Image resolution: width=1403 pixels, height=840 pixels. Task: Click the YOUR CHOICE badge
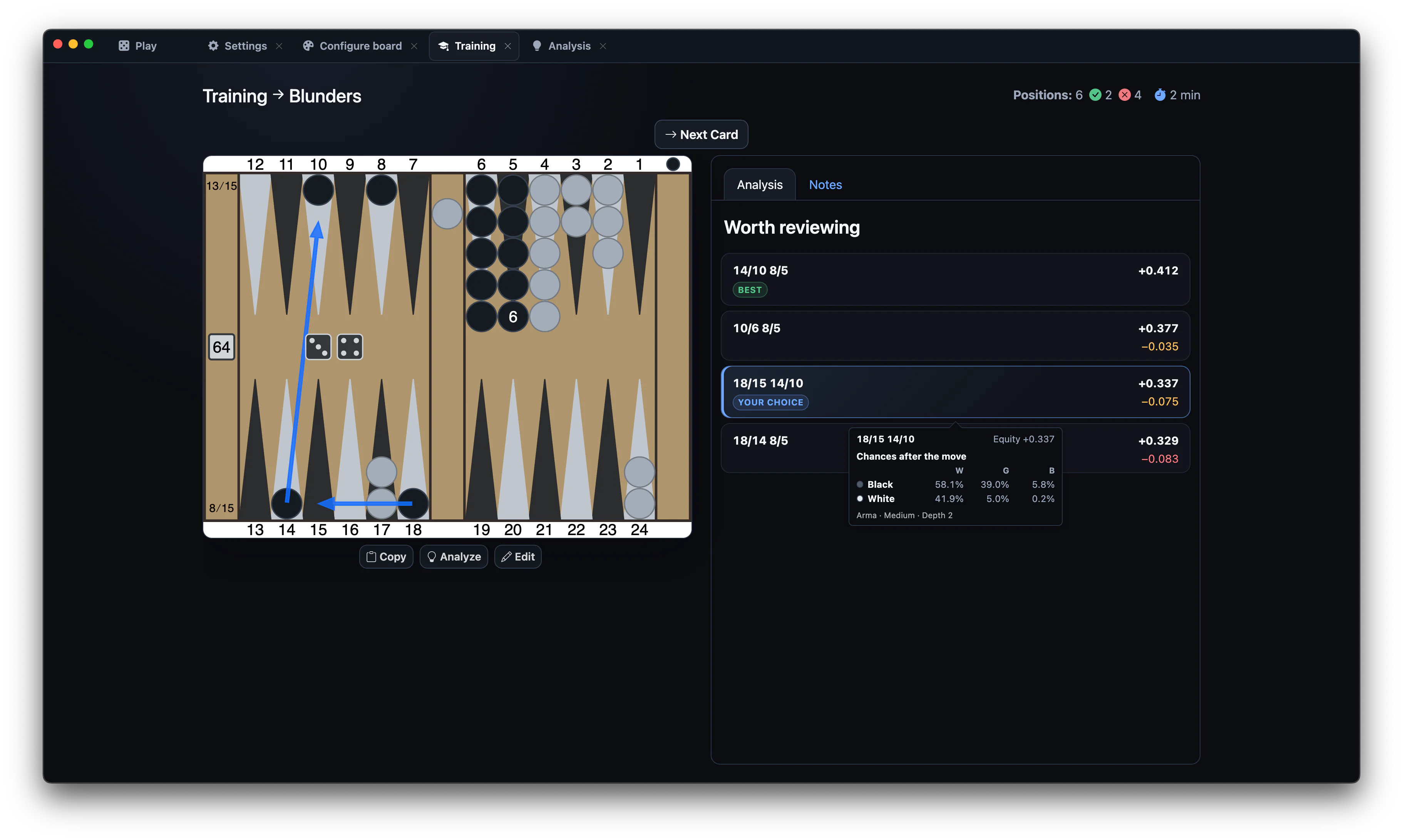(x=770, y=402)
